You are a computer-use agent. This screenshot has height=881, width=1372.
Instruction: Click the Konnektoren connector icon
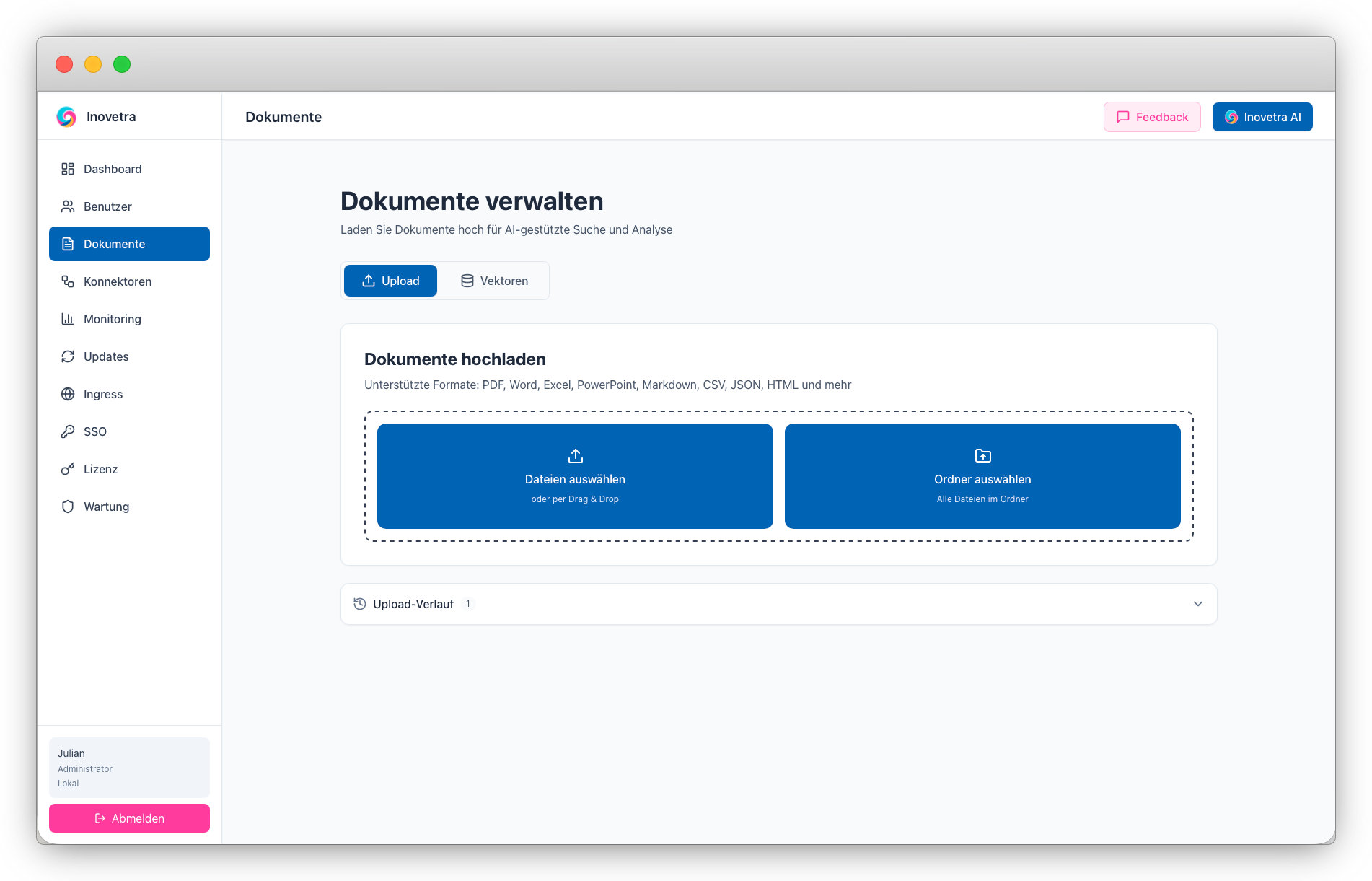click(68, 281)
